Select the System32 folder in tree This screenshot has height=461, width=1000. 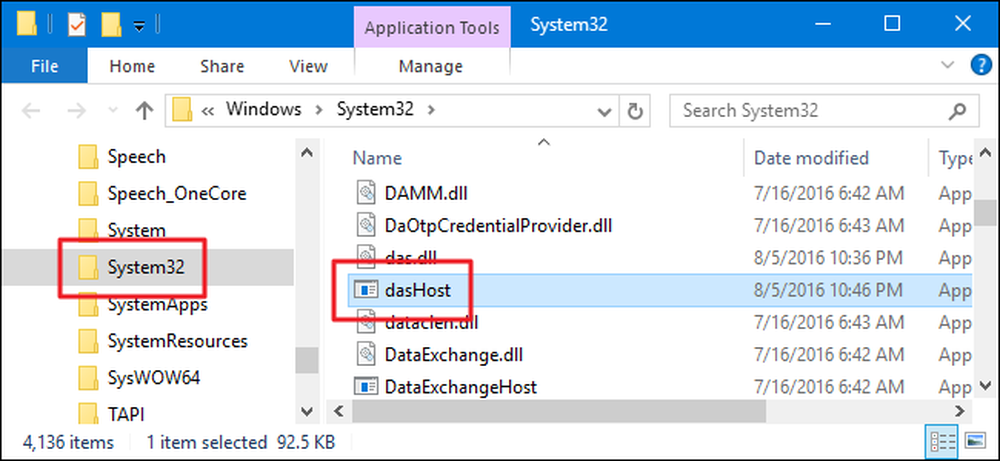[148, 267]
